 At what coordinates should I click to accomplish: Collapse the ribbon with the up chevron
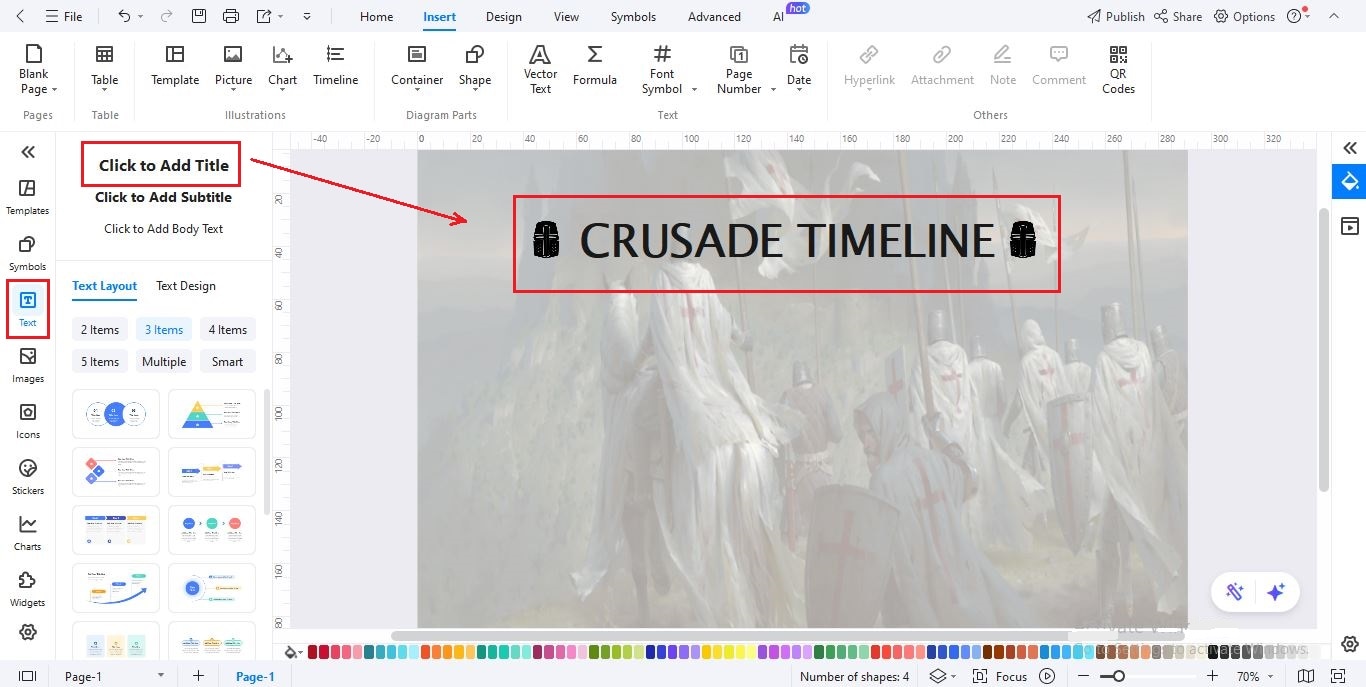pyautogui.click(x=1332, y=16)
